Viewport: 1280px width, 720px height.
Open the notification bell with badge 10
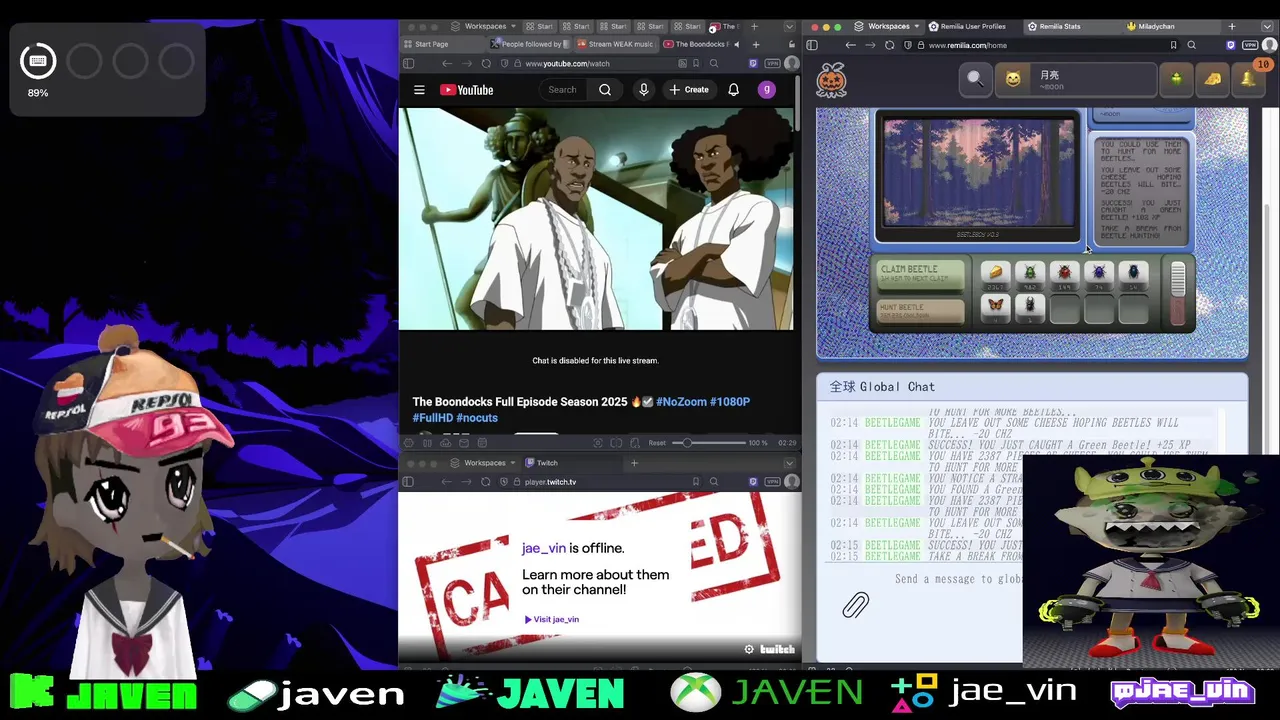[1249, 78]
